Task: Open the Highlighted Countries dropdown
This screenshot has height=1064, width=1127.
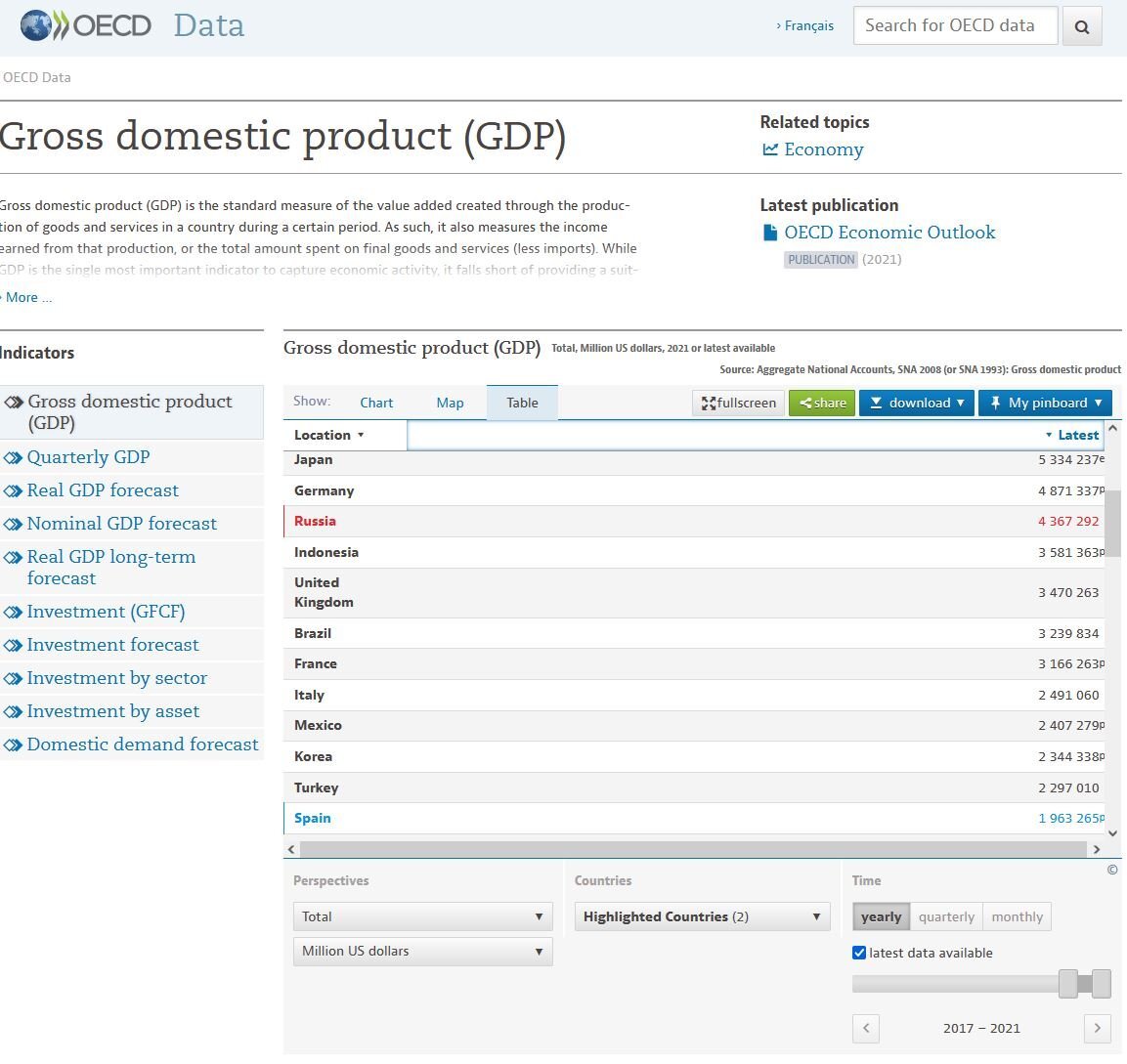Action: point(702,916)
